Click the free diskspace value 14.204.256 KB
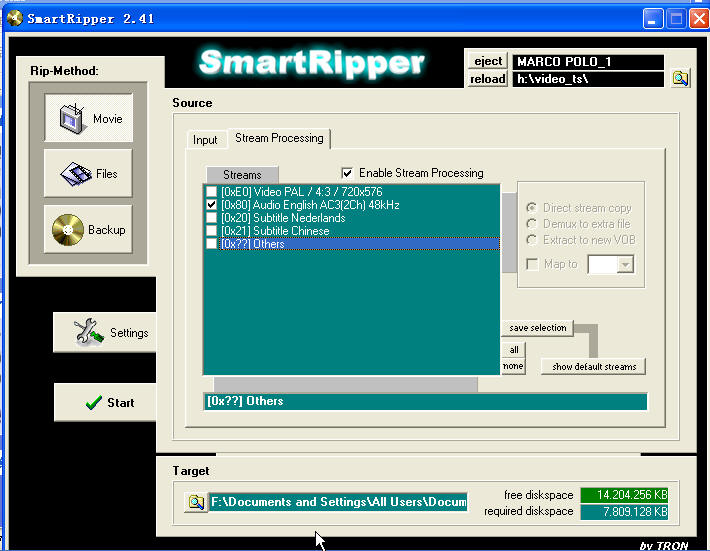 (624, 495)
